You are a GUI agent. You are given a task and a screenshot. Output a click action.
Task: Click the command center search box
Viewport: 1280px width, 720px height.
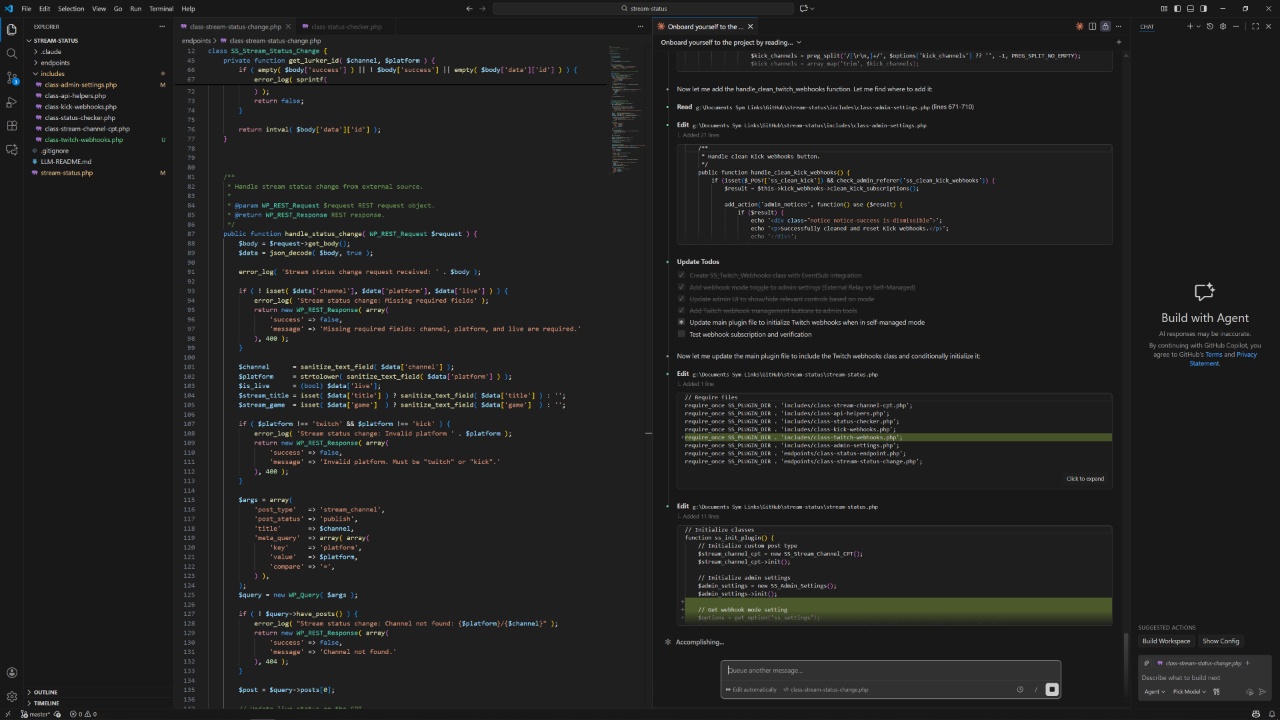point(642,8)
